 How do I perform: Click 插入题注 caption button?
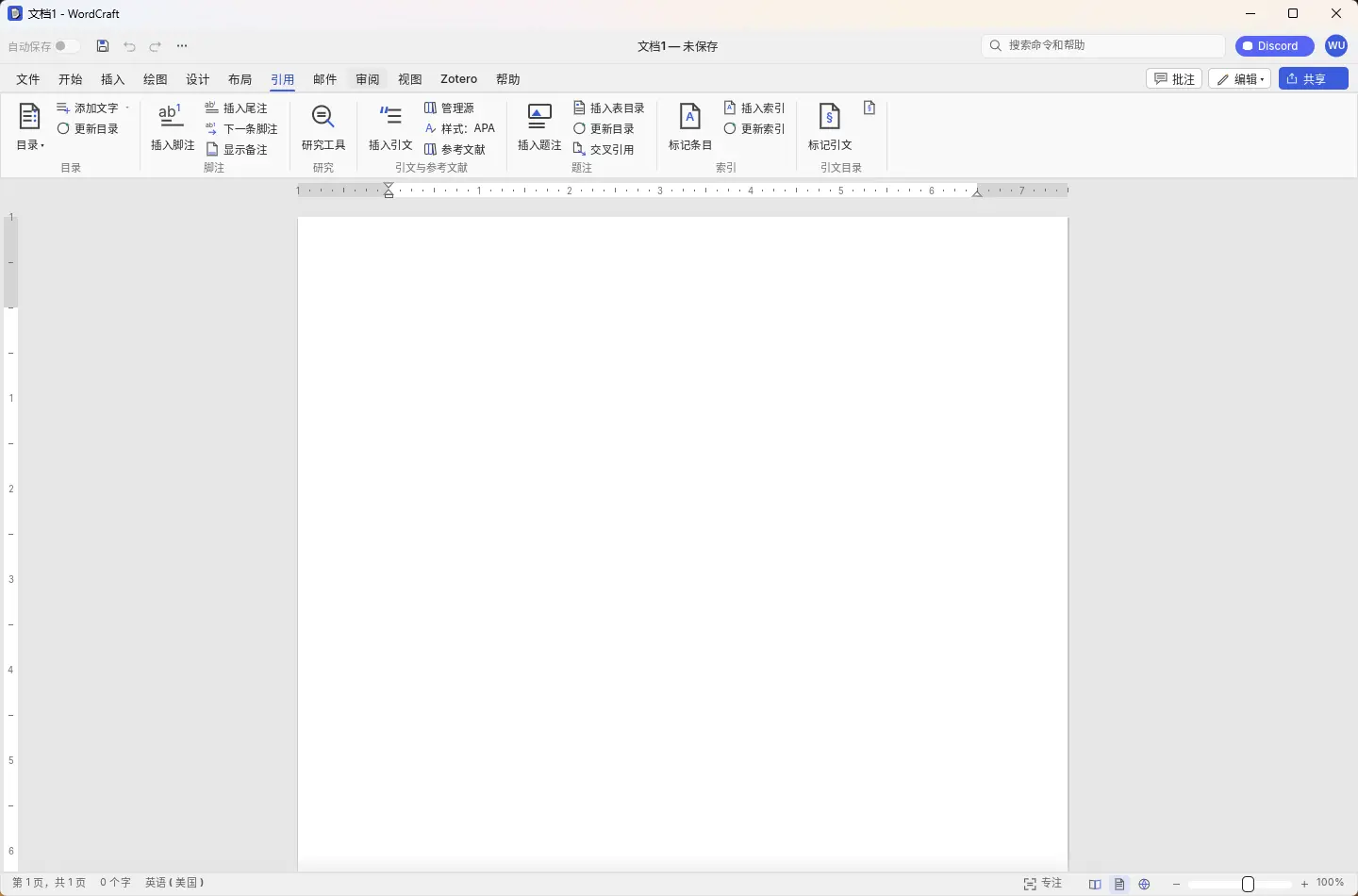(x=539, y=127)
